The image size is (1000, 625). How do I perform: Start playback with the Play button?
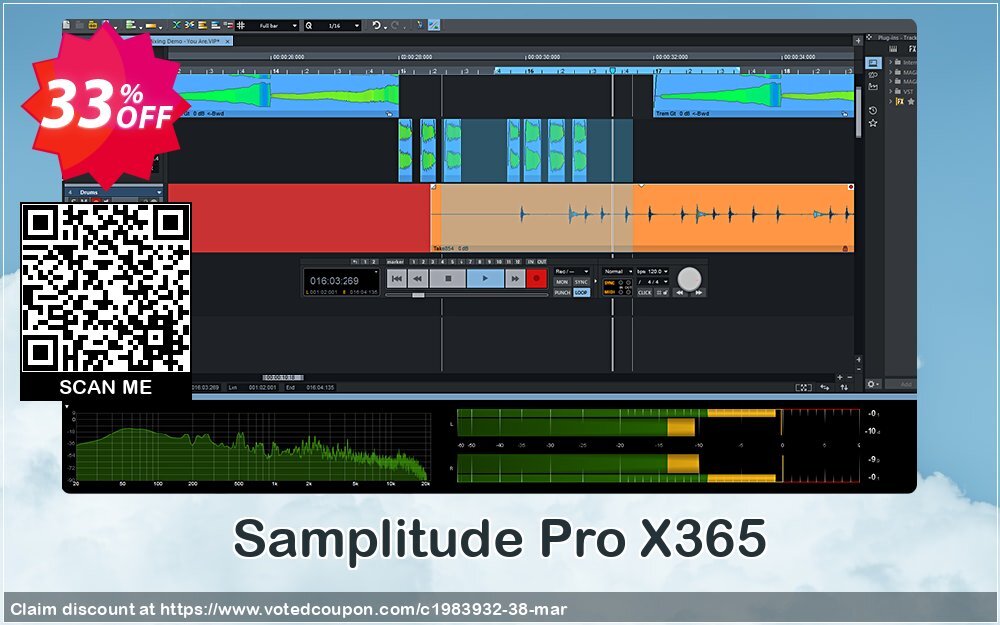485,279
